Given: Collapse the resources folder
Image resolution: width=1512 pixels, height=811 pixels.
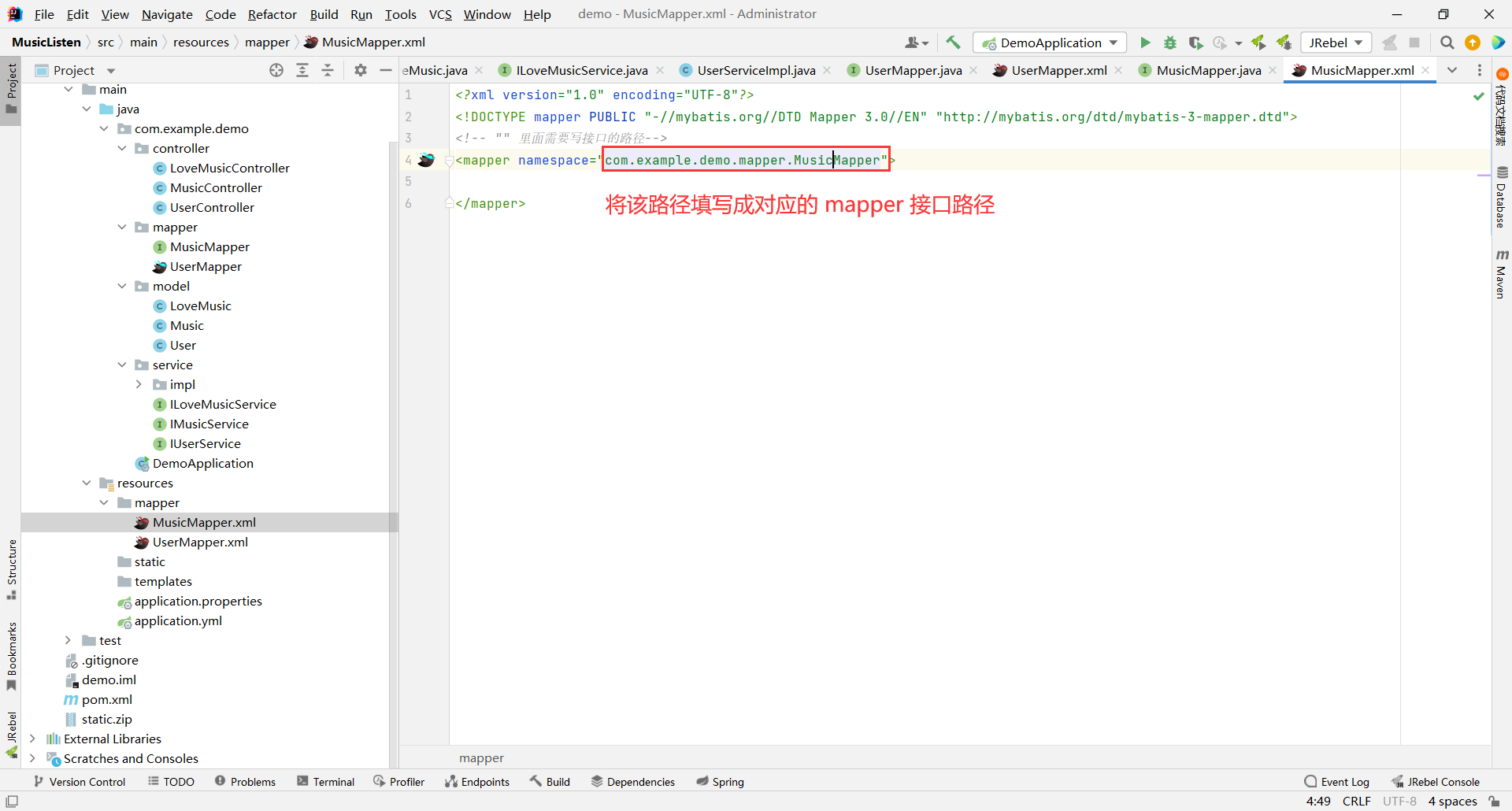Looking at the screenshot, I should point(87,483).
